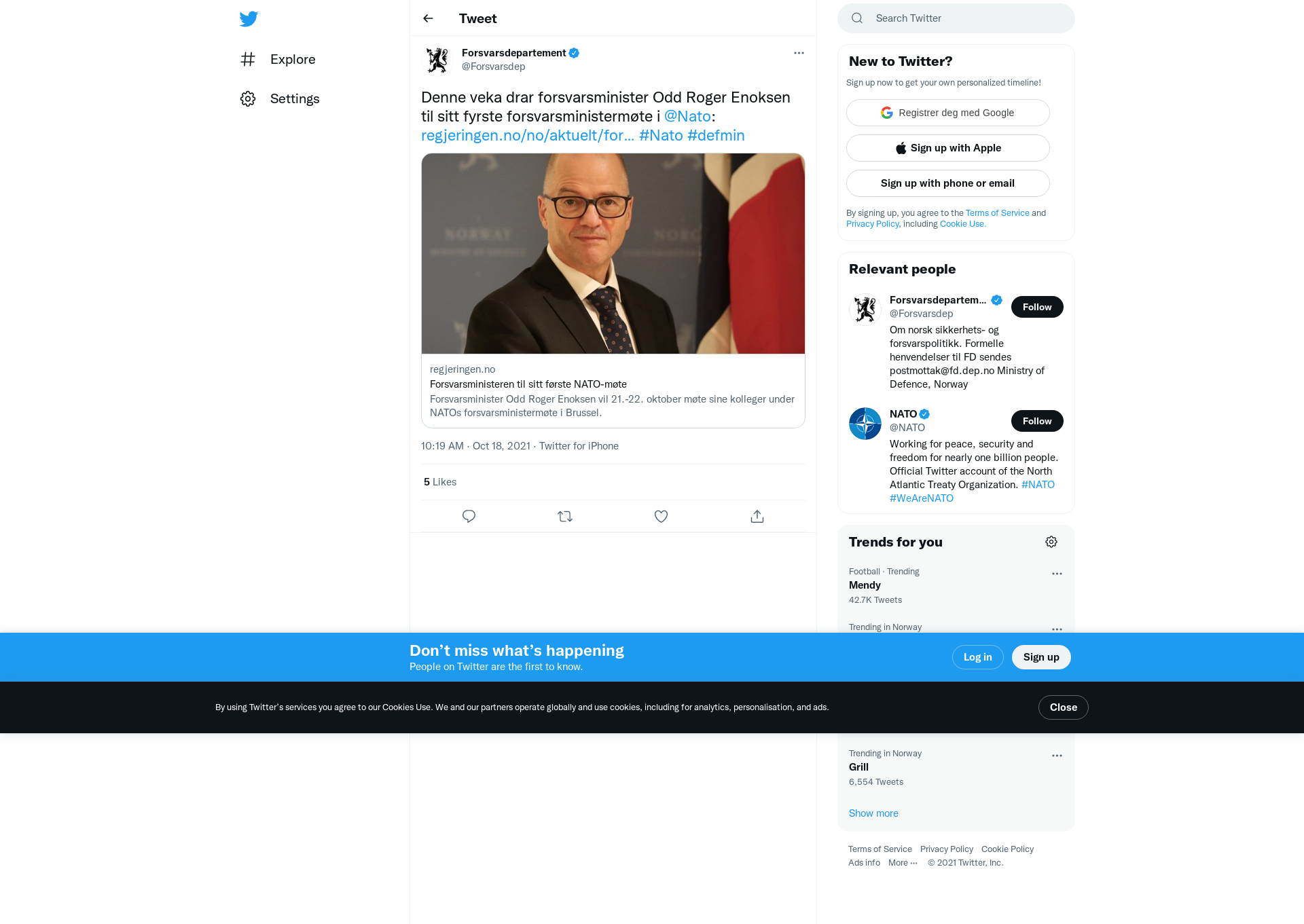Click Sign up with Apple
Image resolution: width=1304 pixels, height=924 pixels.
(x=948, y=148)
